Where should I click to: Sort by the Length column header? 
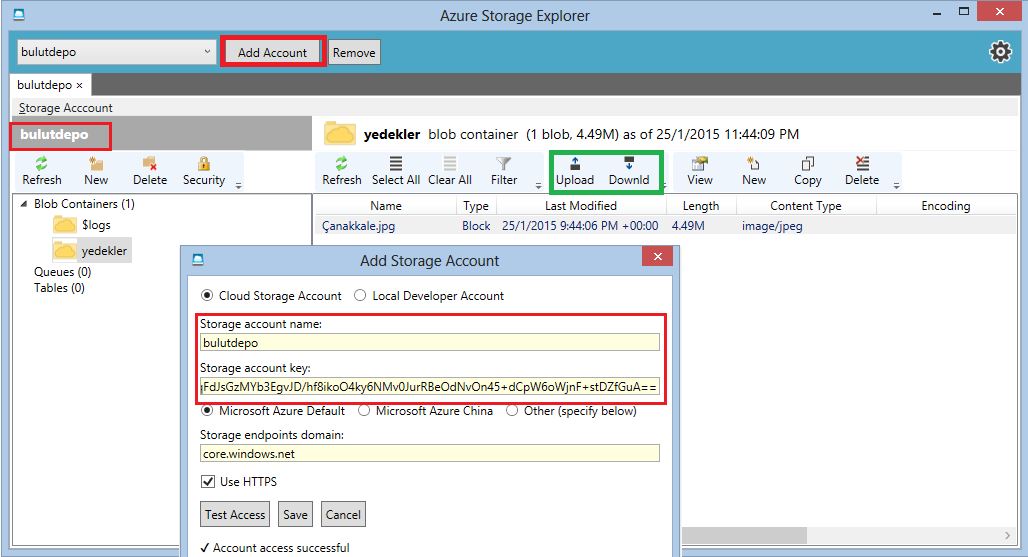[x=701, y=206]
